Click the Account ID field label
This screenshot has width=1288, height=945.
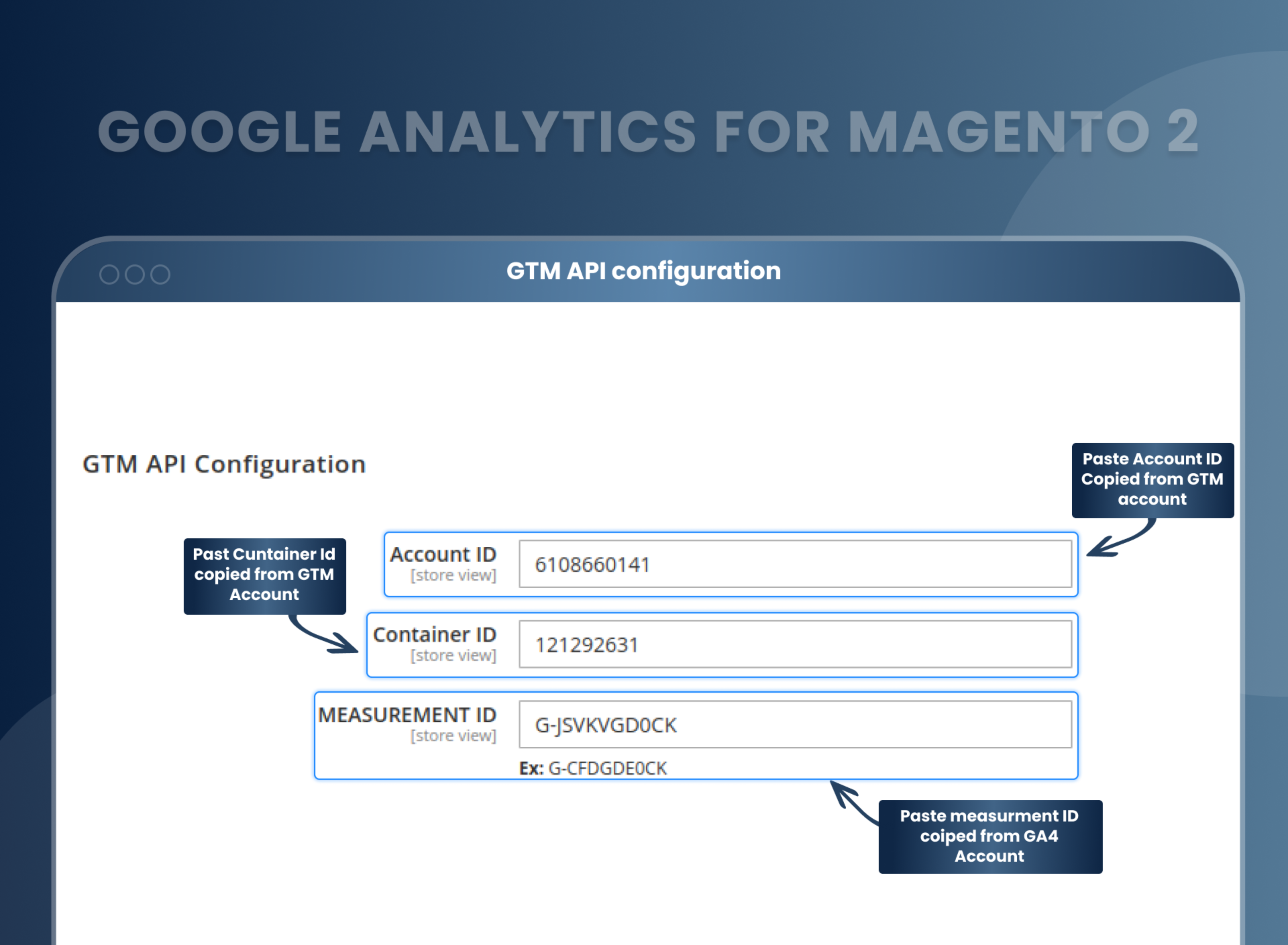click(x=443, y=554)
